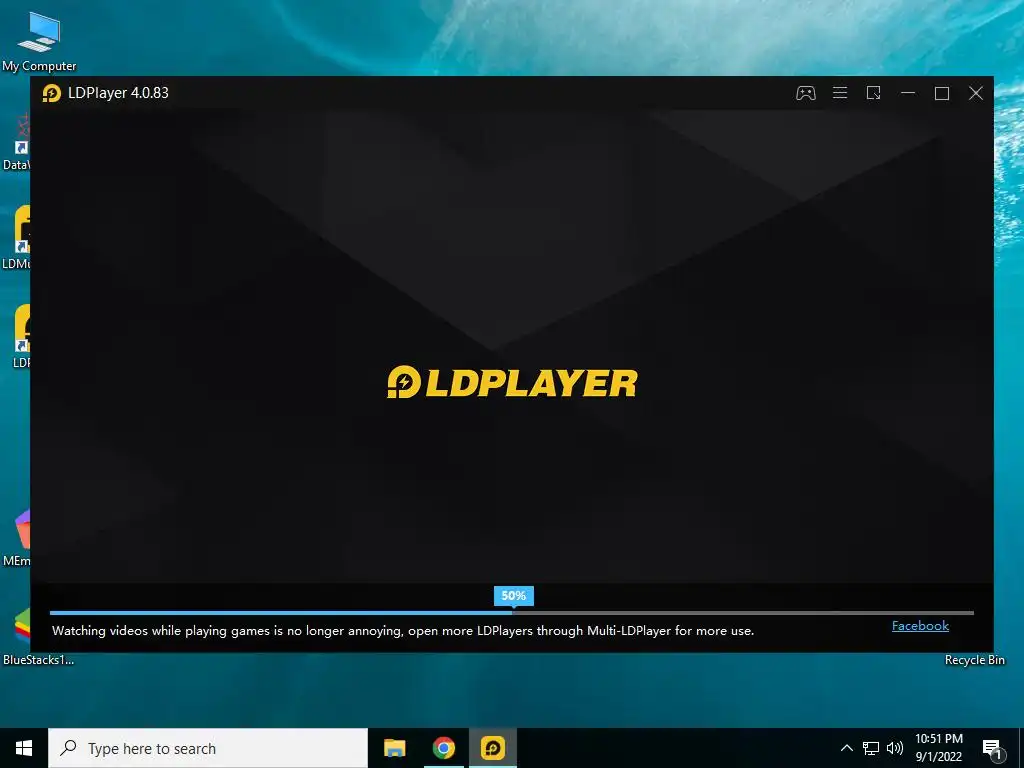Open the volume control tray icon
The image size is (1024, 768).
coord(895,748)
